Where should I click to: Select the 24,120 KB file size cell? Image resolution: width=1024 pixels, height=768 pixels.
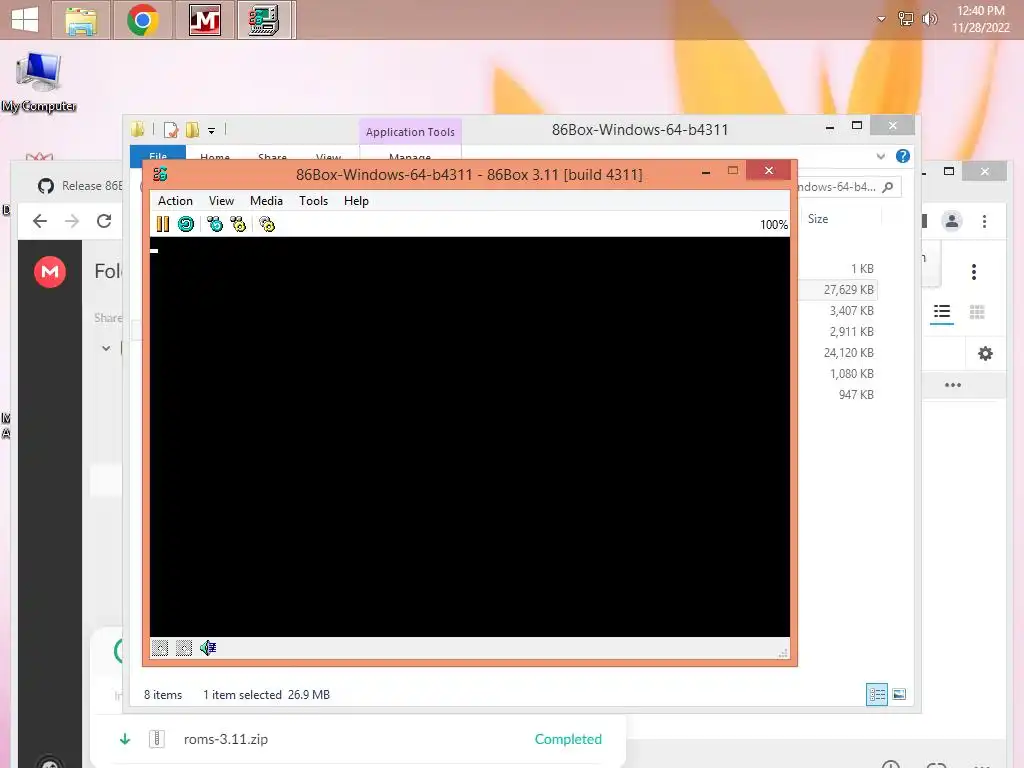click(848, 353)
